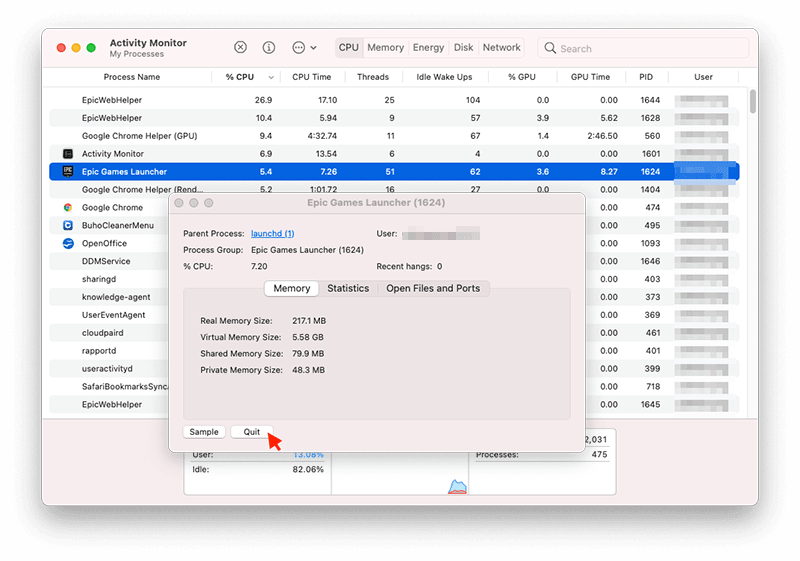
Task: Select the Activity Monitor process icon
Action: click(68, 154)
